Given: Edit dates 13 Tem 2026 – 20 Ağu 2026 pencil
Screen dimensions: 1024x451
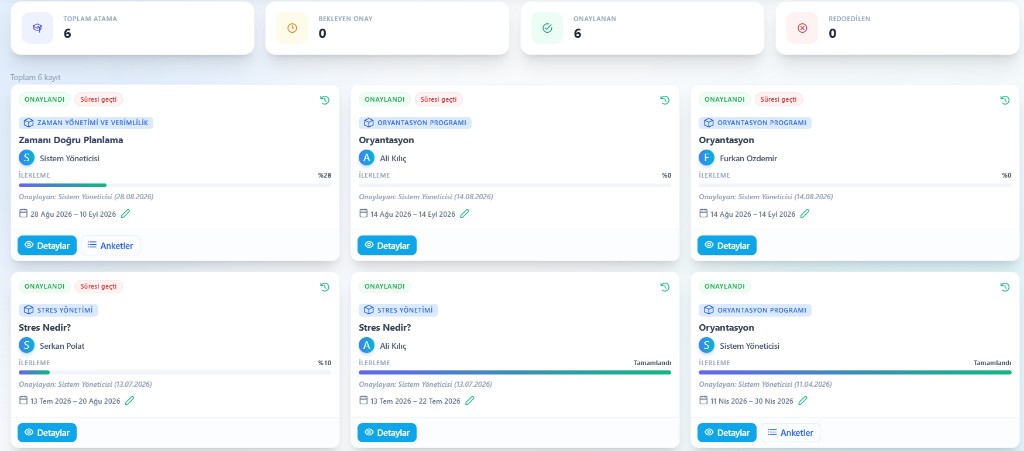Looking at the screenshot, I should [129, 401].
